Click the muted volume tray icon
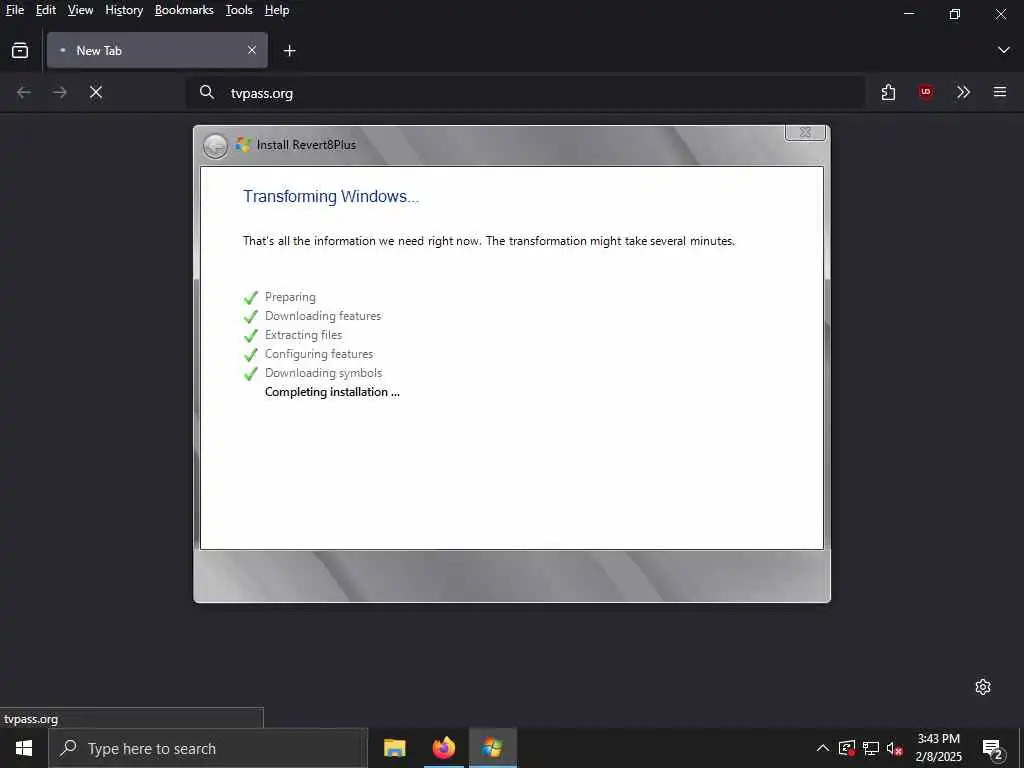 [895, 748]
